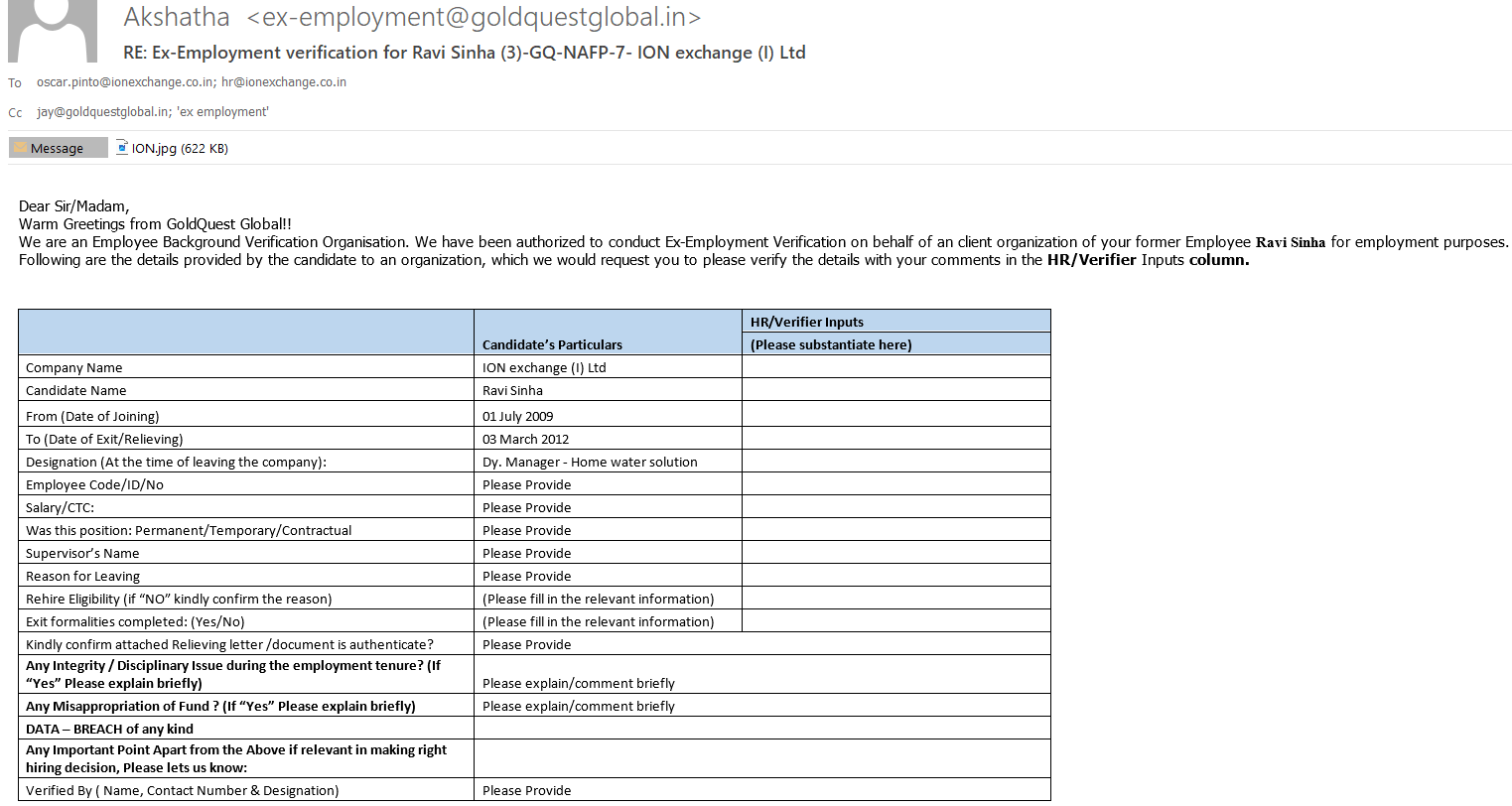
Task: Click '(Please fill in...)' in Exit formalities row
Action: pos(599,621)
